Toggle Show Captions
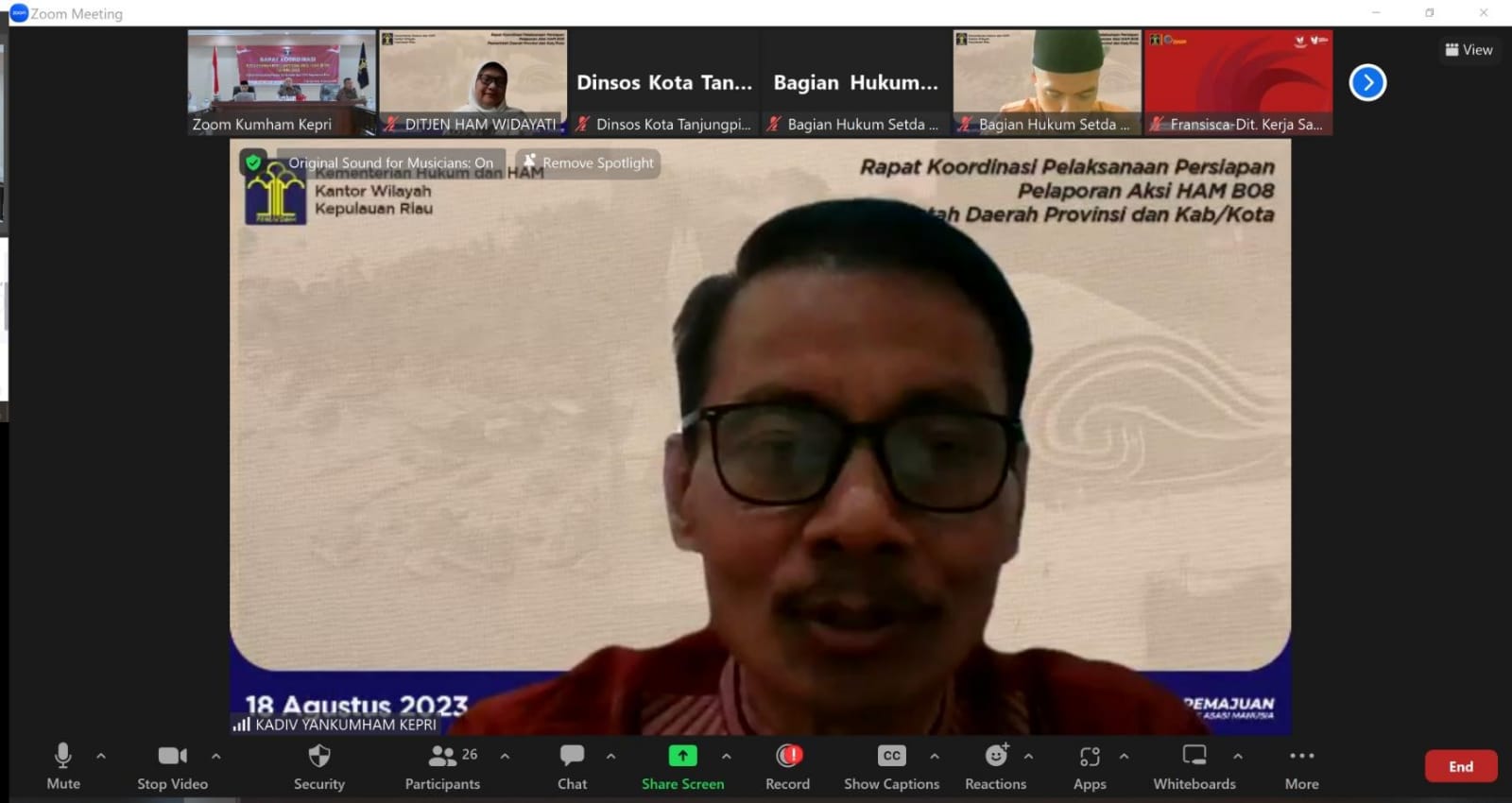1512x803 pixels. point(891,756)
